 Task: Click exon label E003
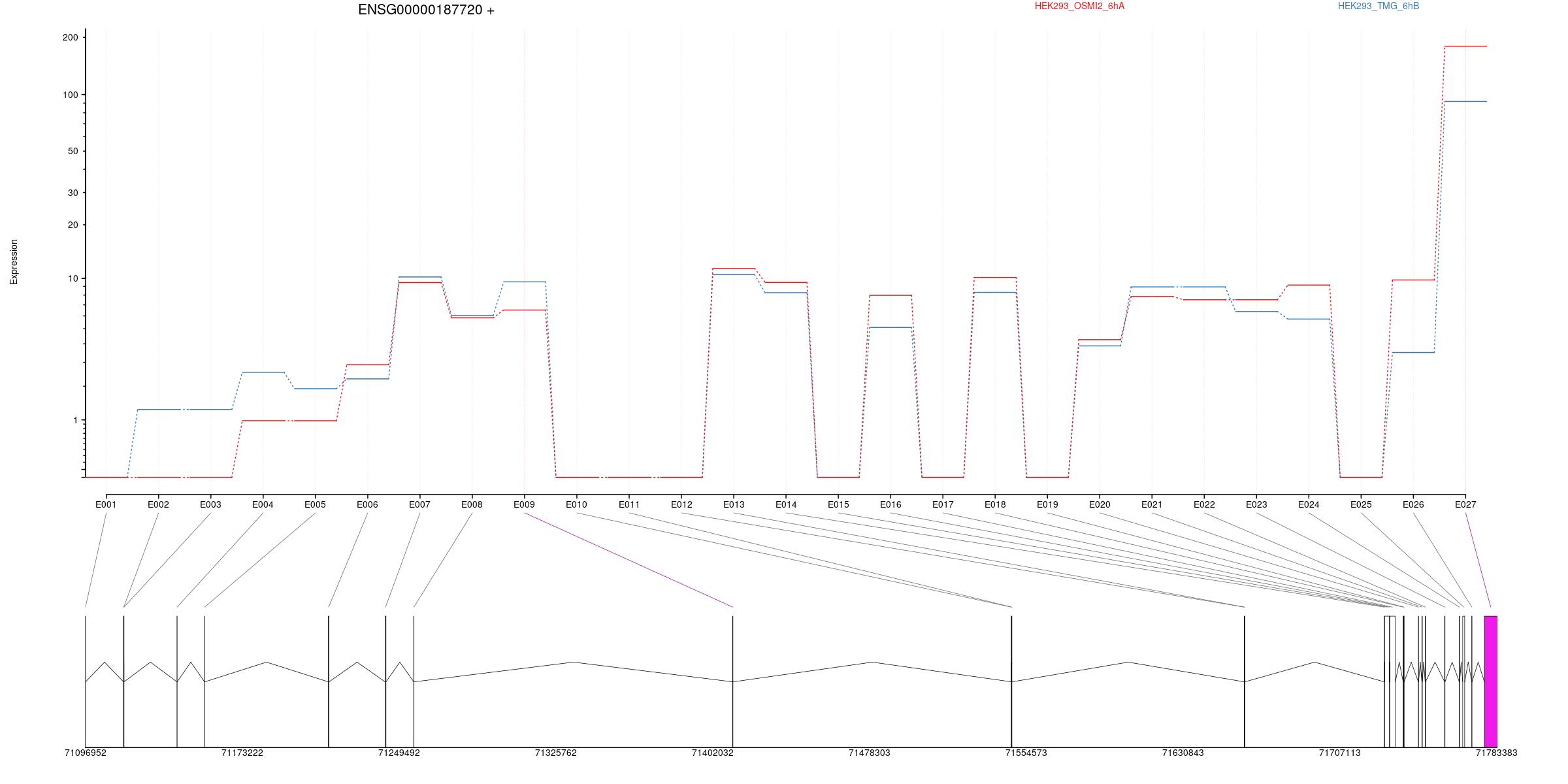point(210,504)
